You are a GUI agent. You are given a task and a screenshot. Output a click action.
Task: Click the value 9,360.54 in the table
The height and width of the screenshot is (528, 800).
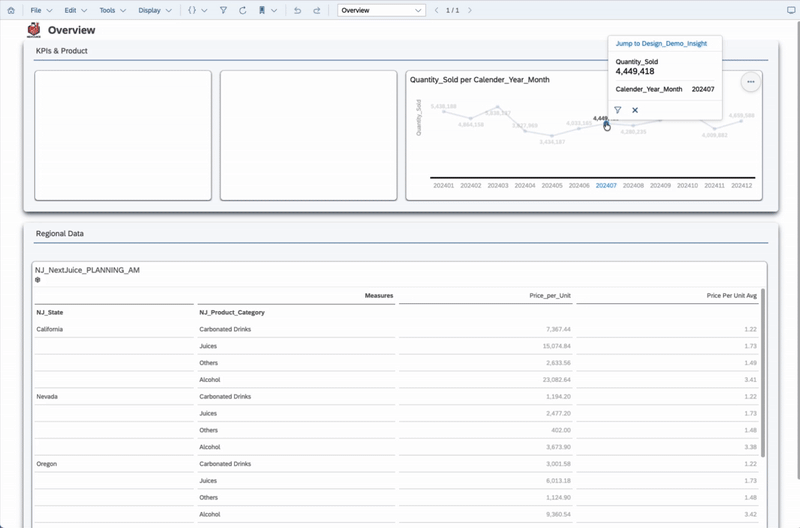click(558, 514)
